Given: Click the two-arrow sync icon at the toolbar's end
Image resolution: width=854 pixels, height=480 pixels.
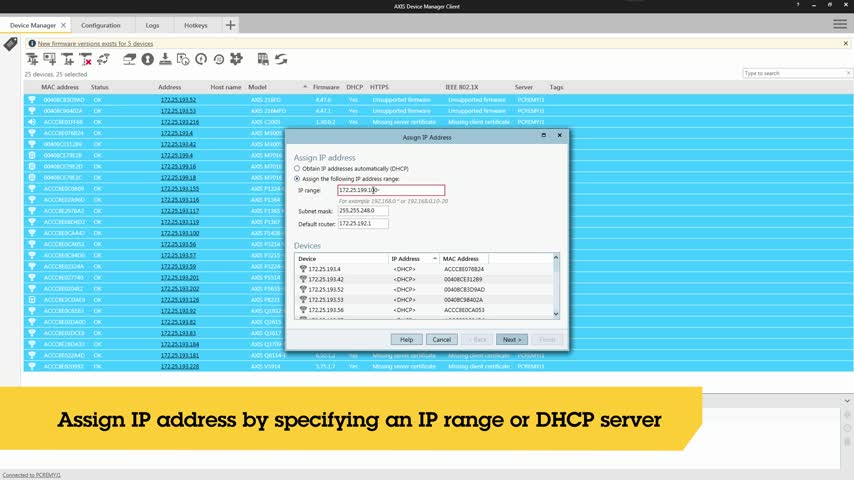Looking at the screenshot, I should 281,59.
